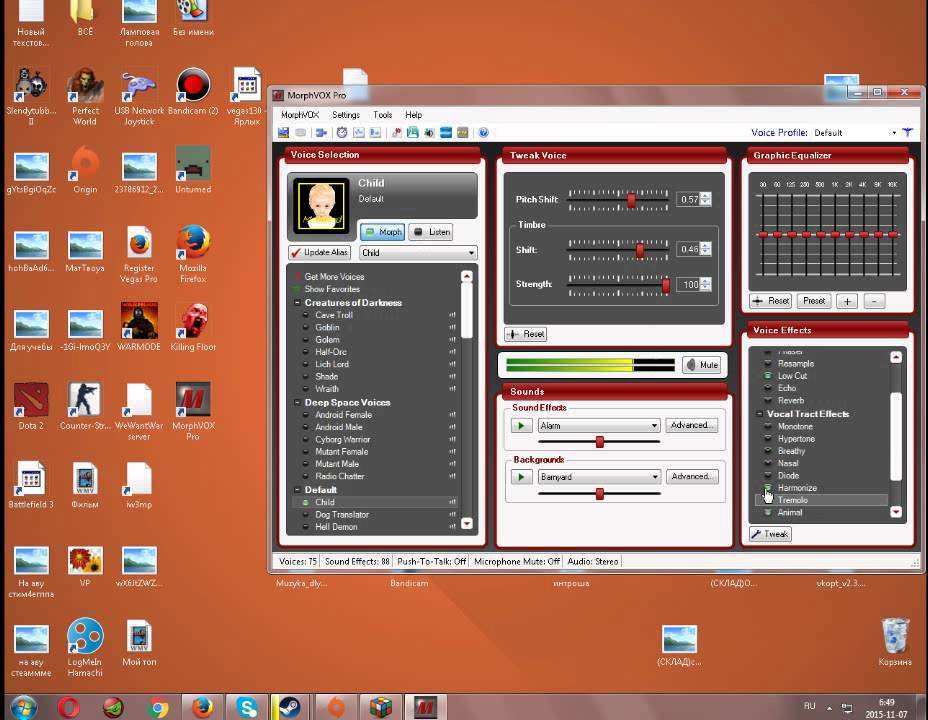This screenshot has height=720, width=928.
Task: Play the Barnyard background sound
Action: click(x=520, y=477)
